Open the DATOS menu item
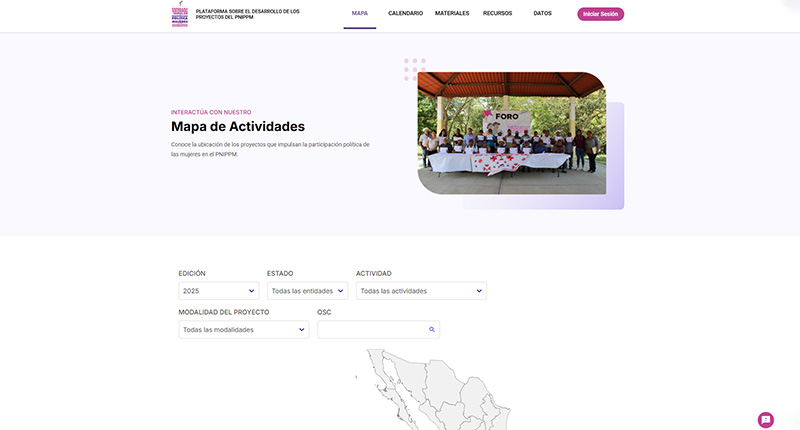Viewport: 800px width, 430px height. [x=542, y=14]
